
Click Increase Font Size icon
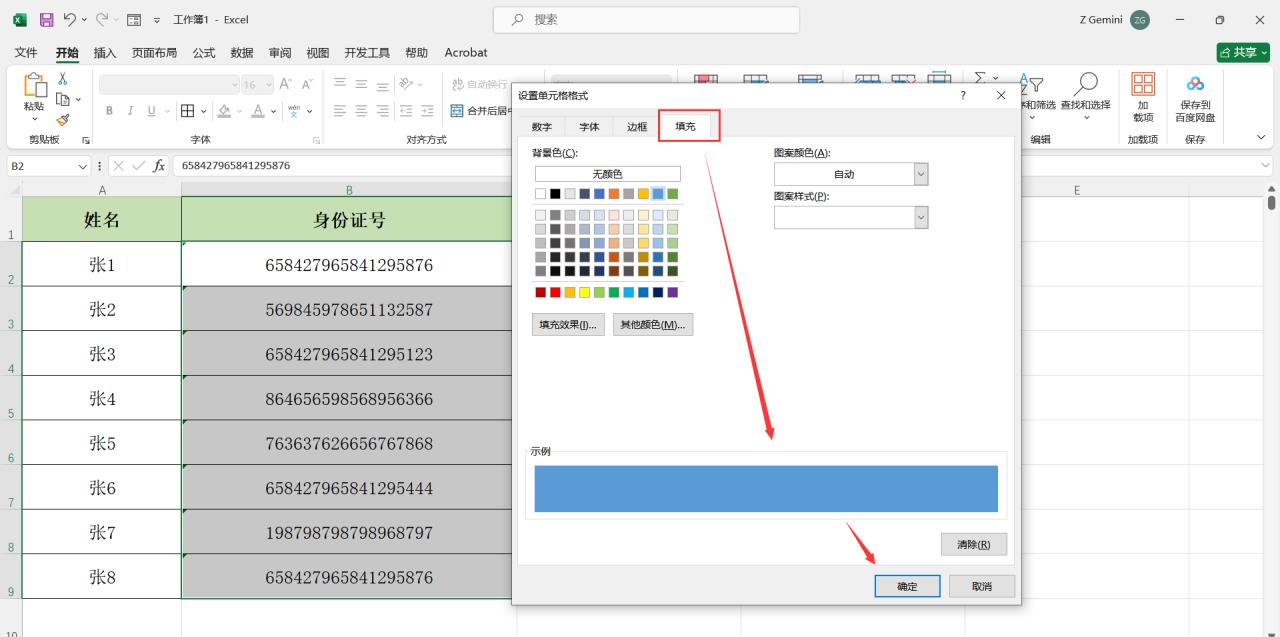coord(286,85)
